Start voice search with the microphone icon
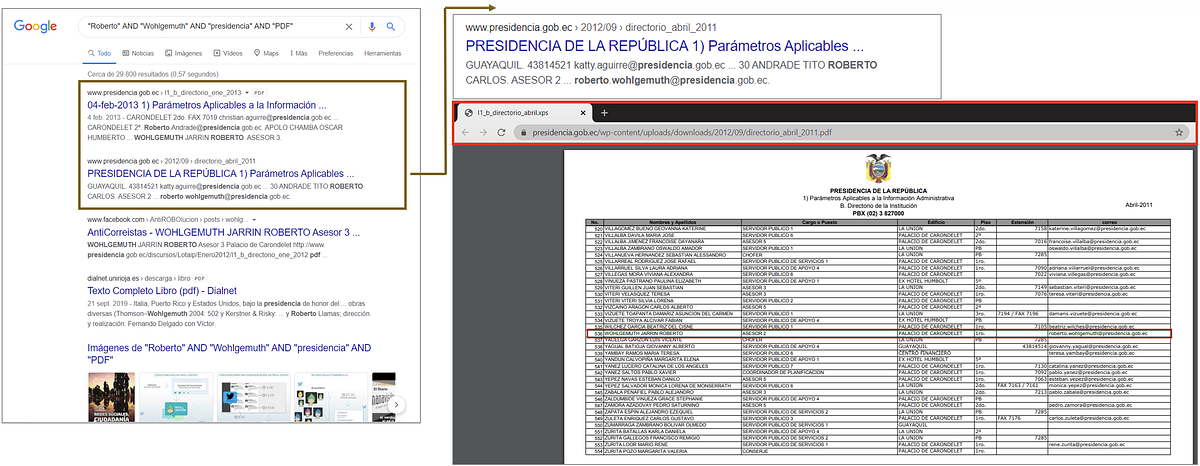This screenshot has height=466, width=1200. (x=372, y=26)
